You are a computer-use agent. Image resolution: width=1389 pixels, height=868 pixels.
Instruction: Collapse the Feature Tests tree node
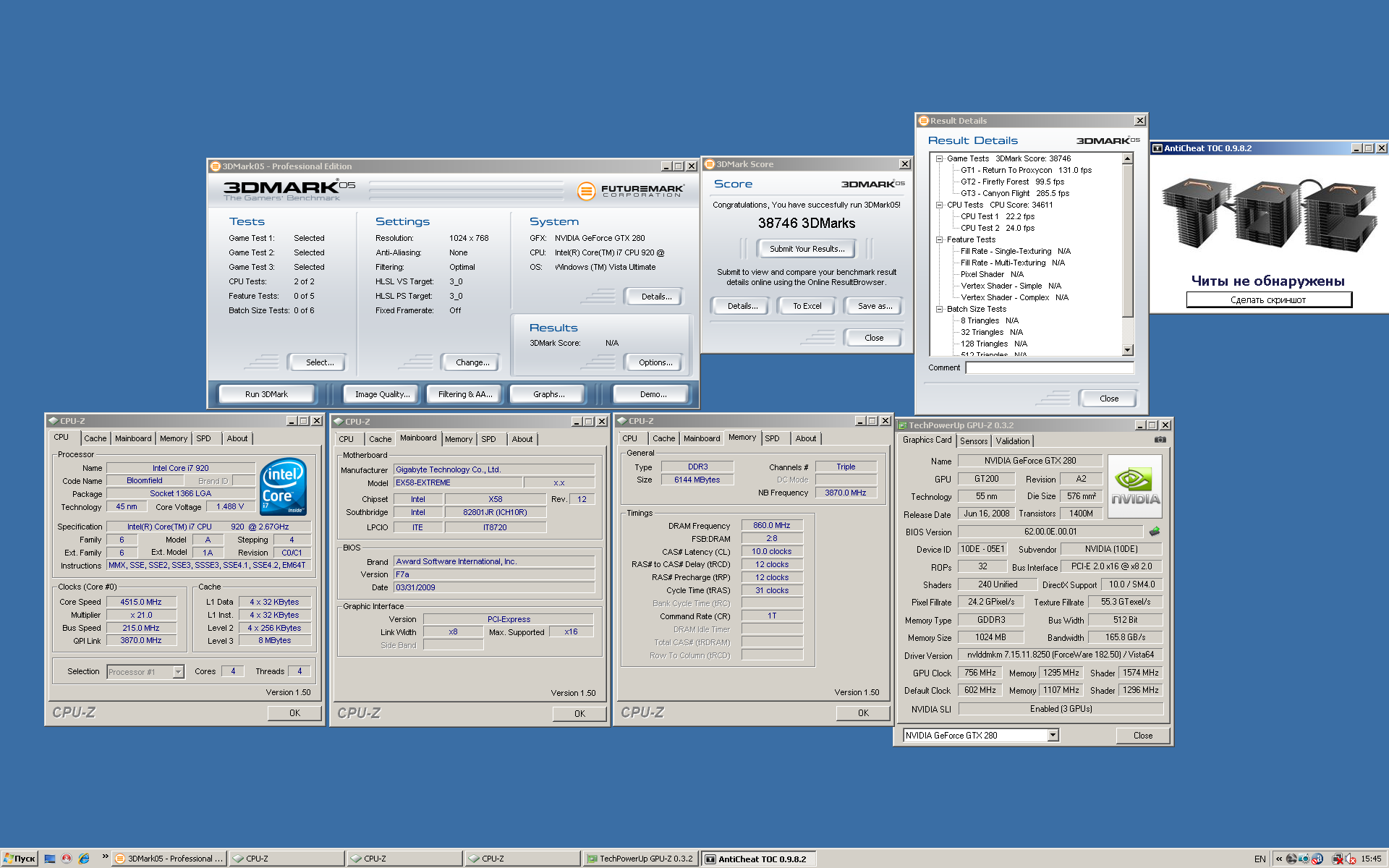tap(940, 239)
